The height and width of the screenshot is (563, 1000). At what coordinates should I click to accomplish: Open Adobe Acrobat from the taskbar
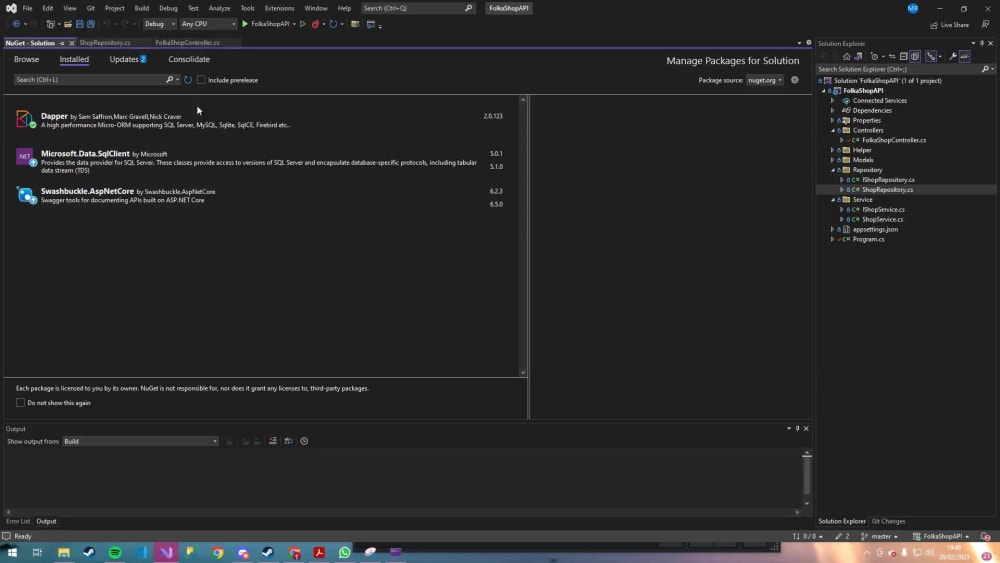(319, 552)
